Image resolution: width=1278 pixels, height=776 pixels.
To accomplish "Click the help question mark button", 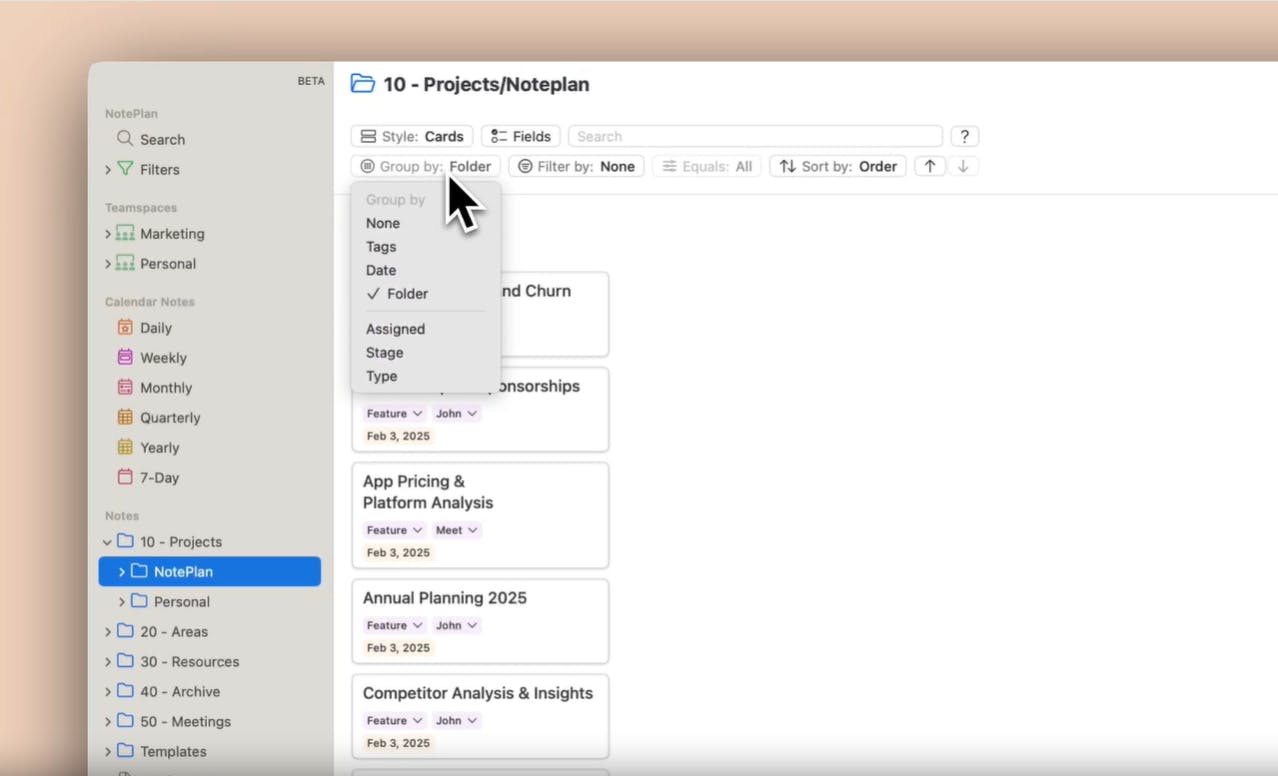I will (964, 136).
